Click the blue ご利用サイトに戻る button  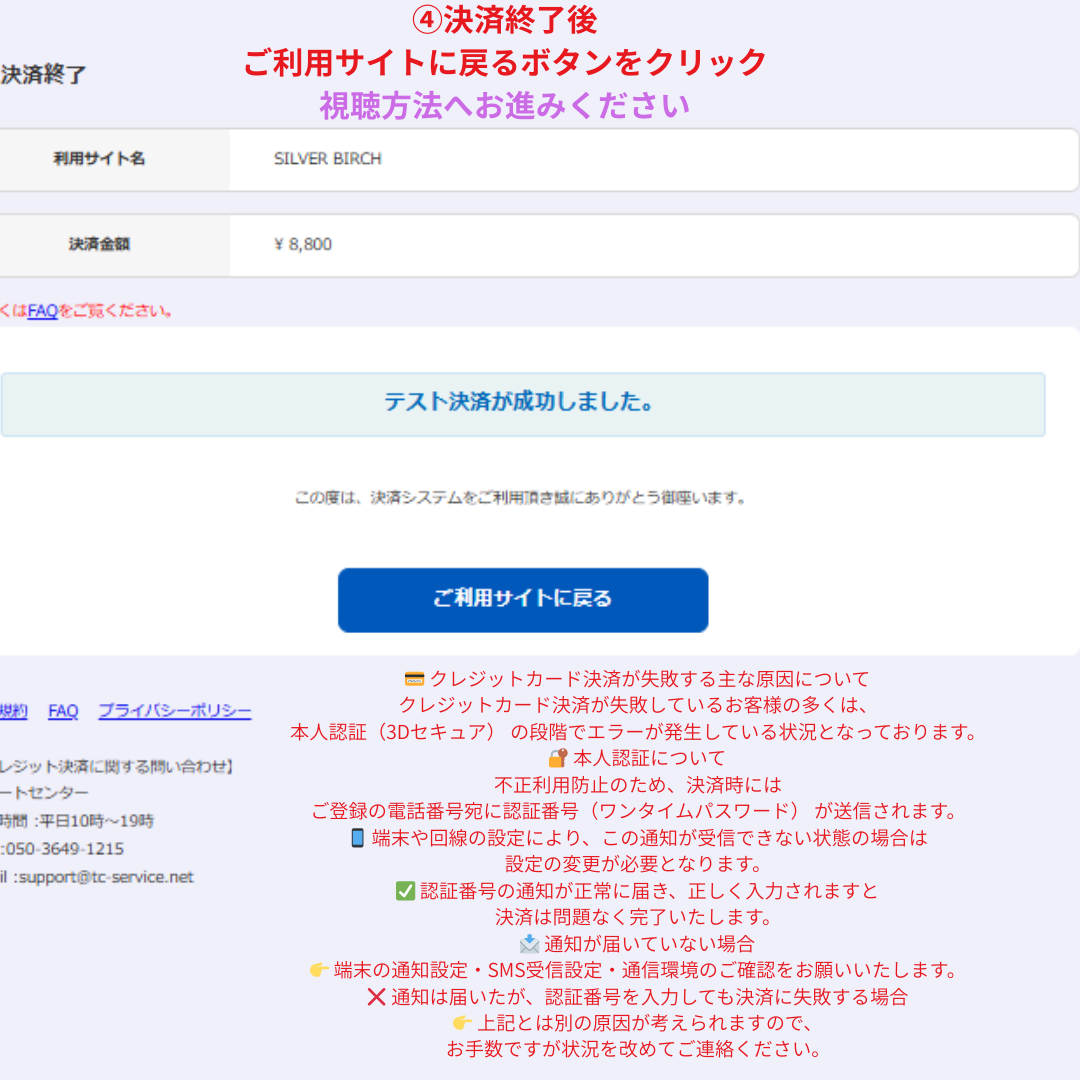[522, 600]
